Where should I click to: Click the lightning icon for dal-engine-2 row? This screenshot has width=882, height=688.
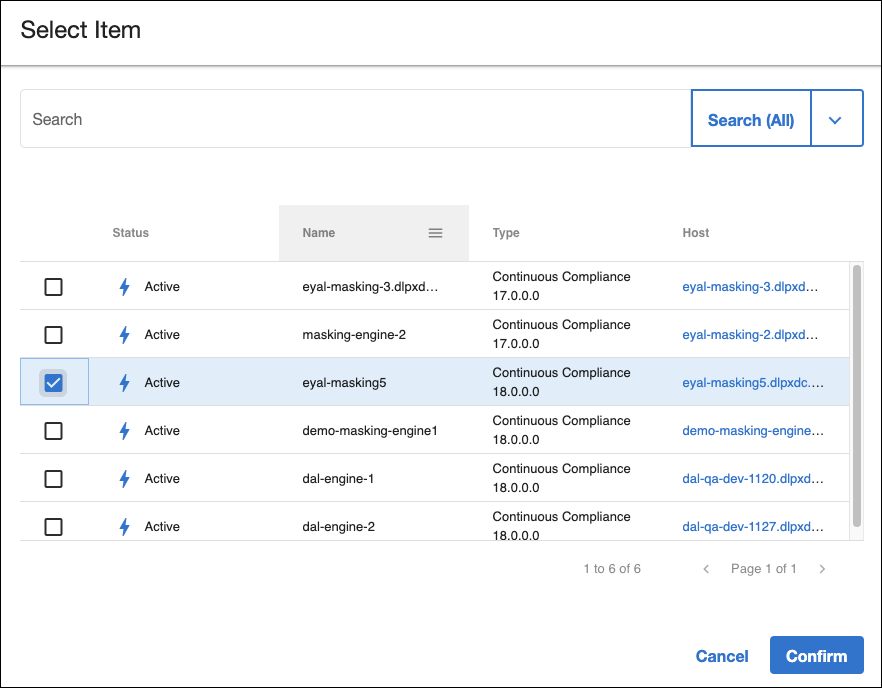pyautogui.click(x=125, y=527)
